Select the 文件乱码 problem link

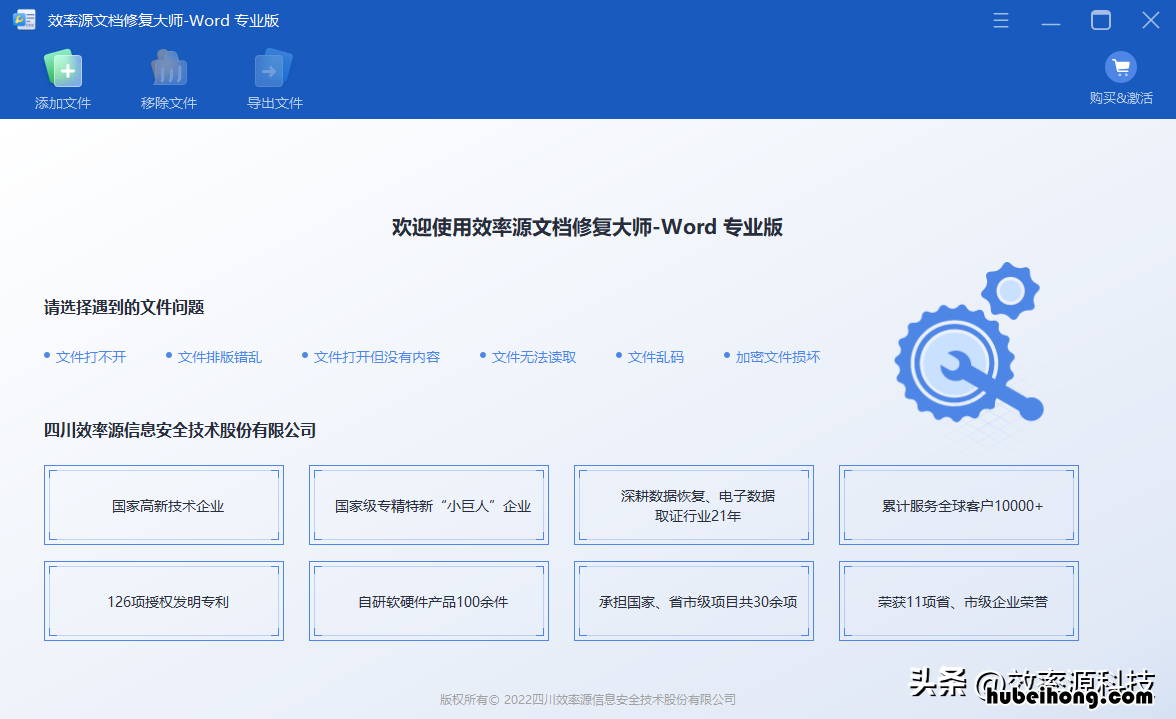[x=655, y=357]
